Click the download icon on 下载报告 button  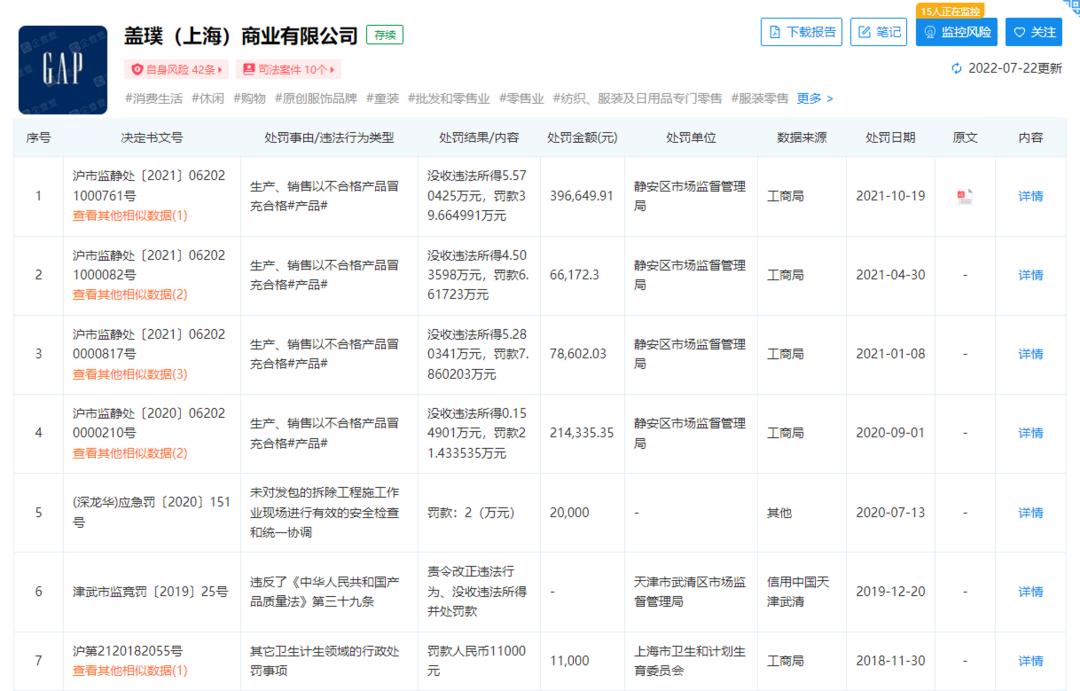776,31
